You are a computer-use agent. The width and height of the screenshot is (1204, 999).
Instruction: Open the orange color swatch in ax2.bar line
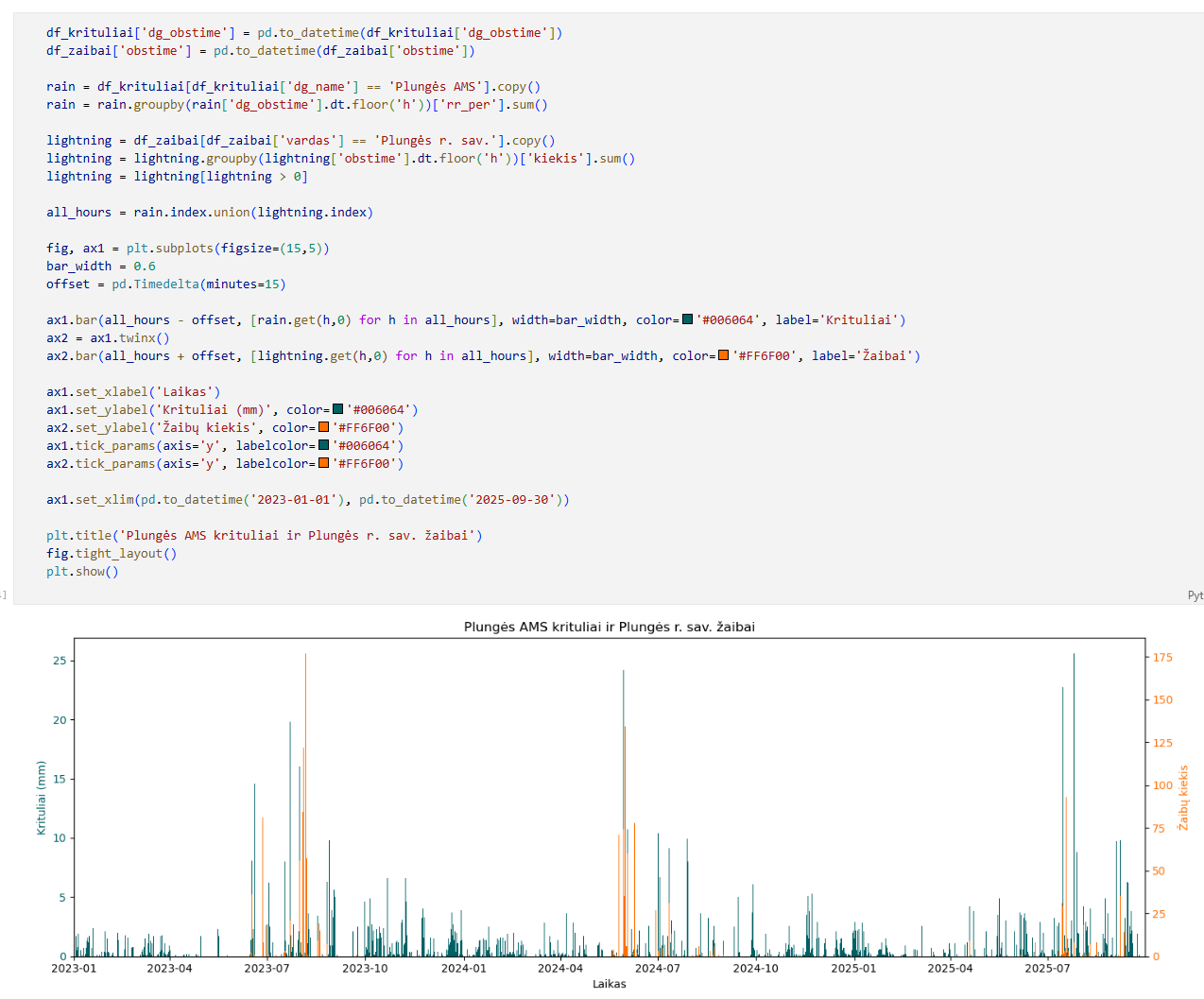[723, 356]
